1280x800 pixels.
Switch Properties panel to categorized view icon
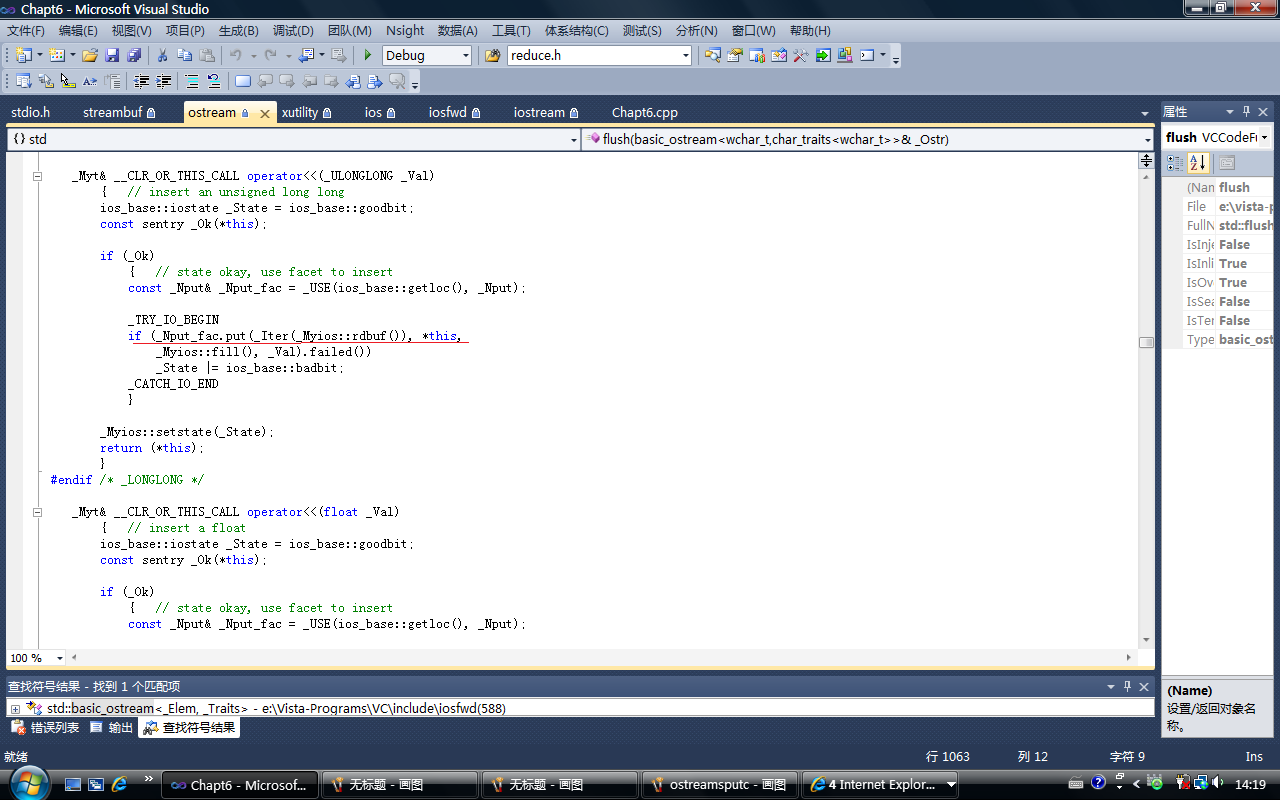coord(1176,163)
